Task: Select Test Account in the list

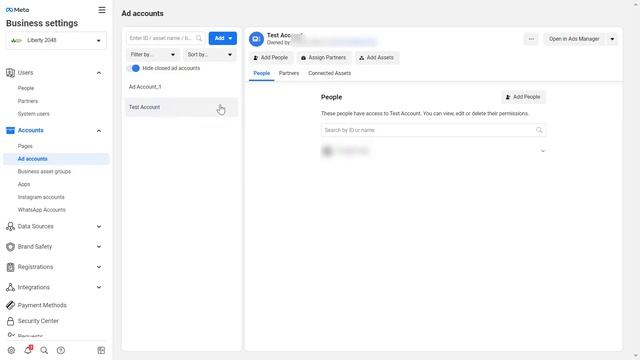Action: [182, 107]
